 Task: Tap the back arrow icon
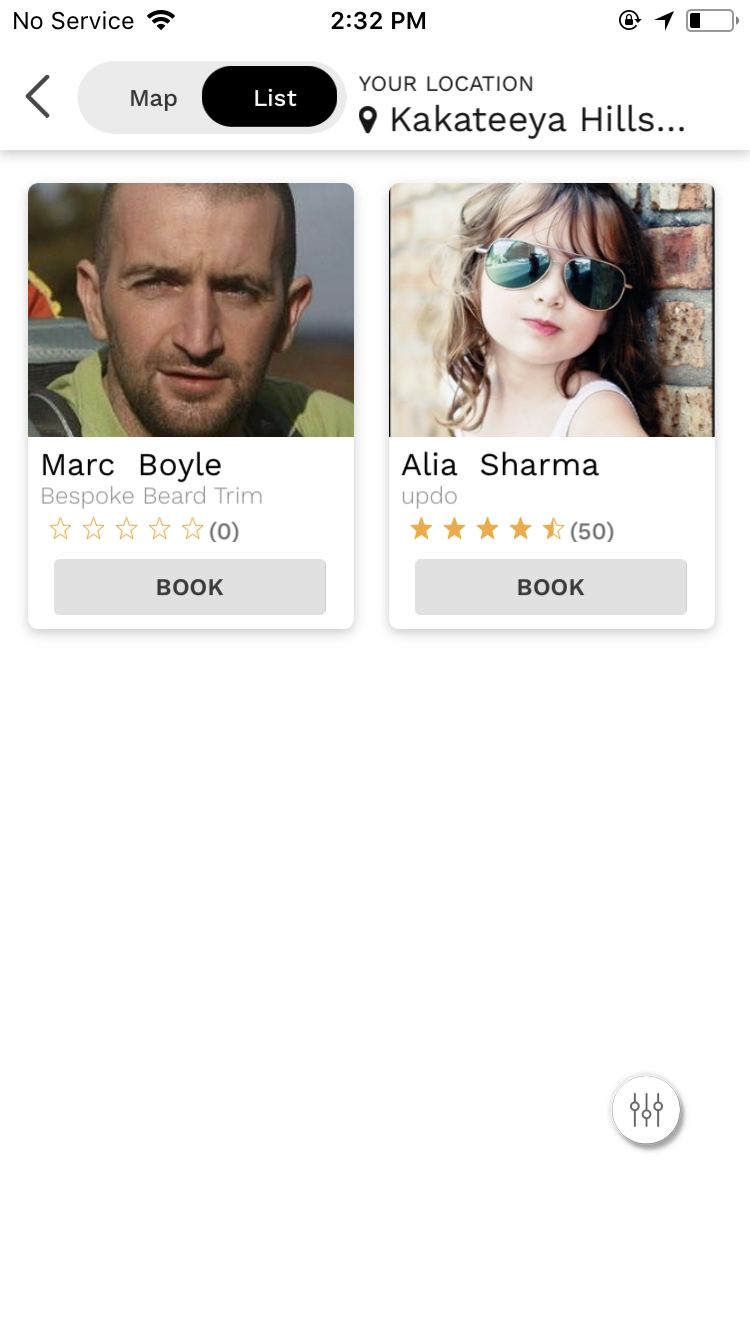click(x=38, y=97)
